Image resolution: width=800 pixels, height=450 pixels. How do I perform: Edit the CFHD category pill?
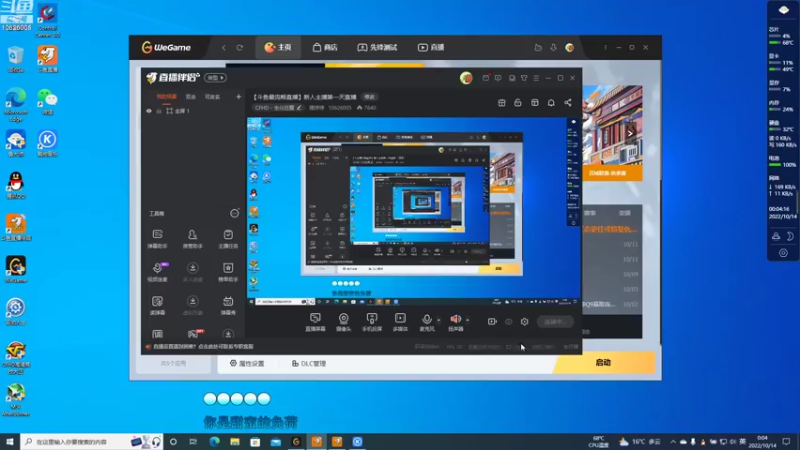point(278,108)
